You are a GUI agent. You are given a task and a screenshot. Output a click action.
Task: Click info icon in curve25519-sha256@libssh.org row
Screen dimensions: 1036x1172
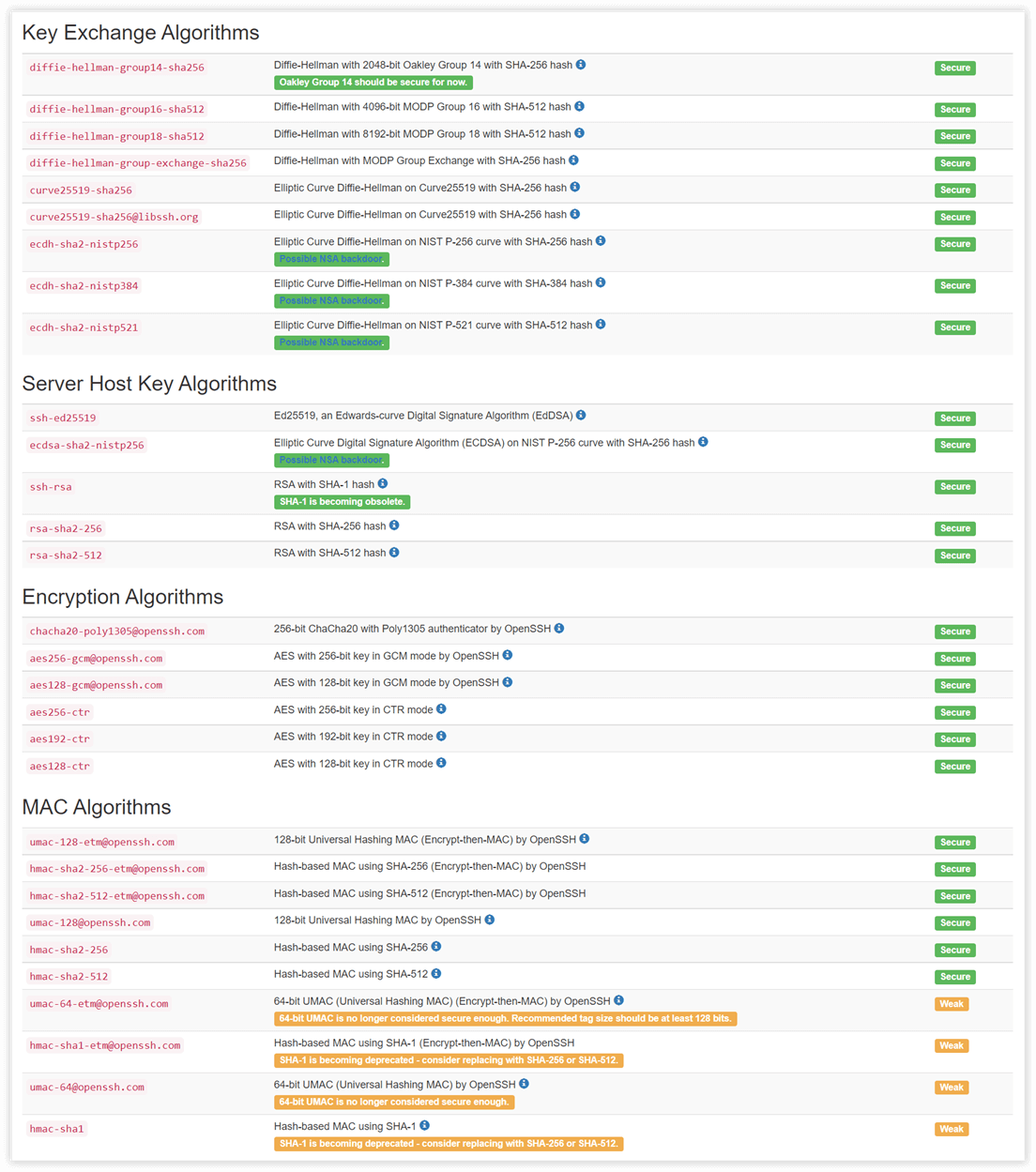click(x=575, y=214)
